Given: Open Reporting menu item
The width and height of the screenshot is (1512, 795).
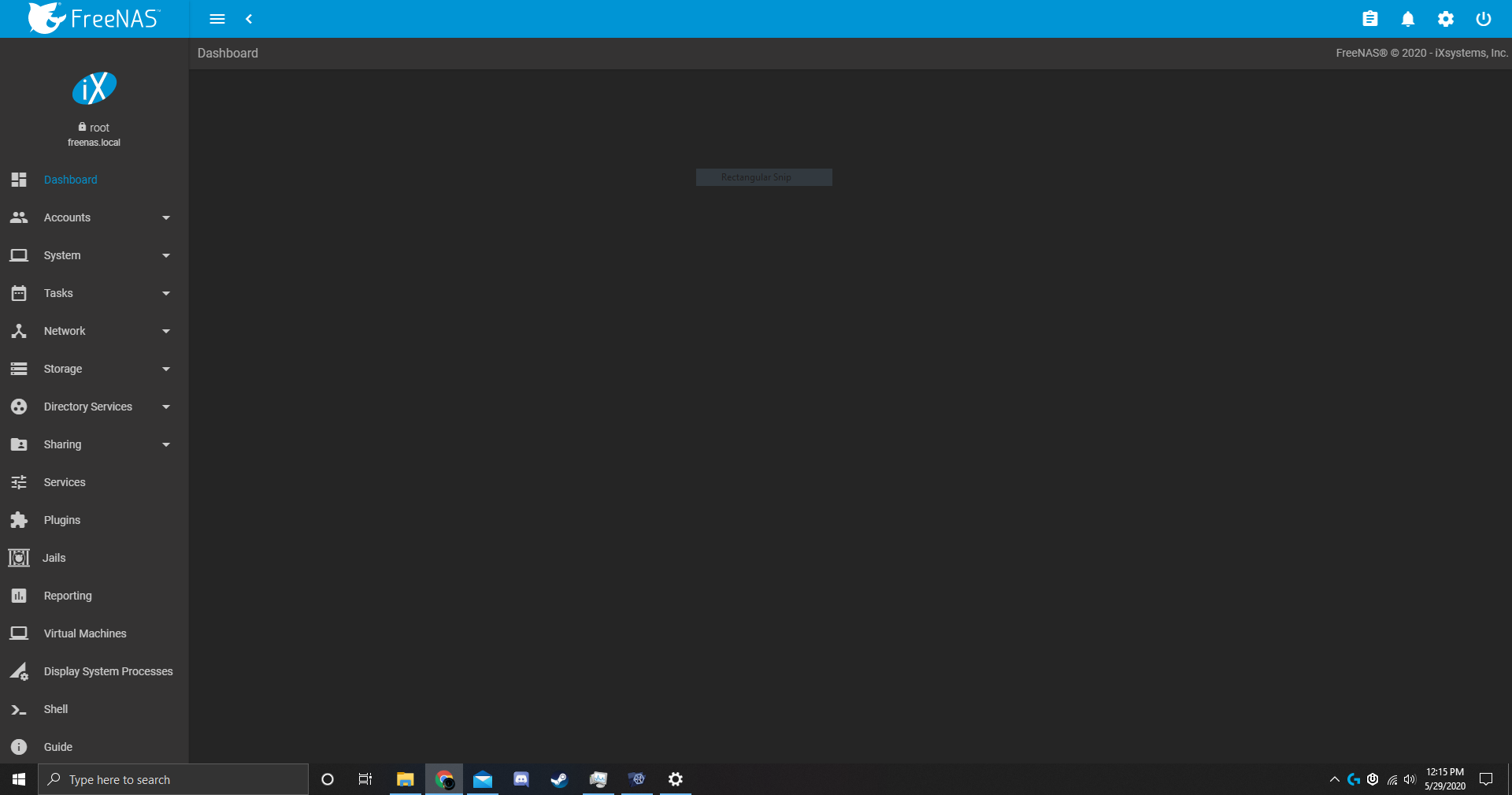Looking at the screenshot, I should pyautogui.click(x=68, y=596).
